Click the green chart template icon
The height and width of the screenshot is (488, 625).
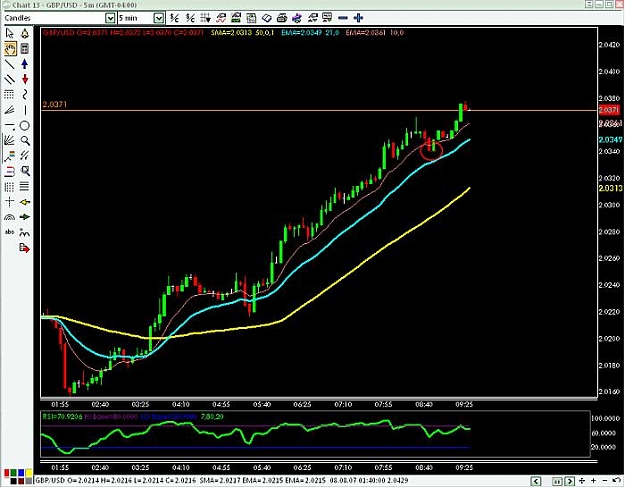point(236,18)
